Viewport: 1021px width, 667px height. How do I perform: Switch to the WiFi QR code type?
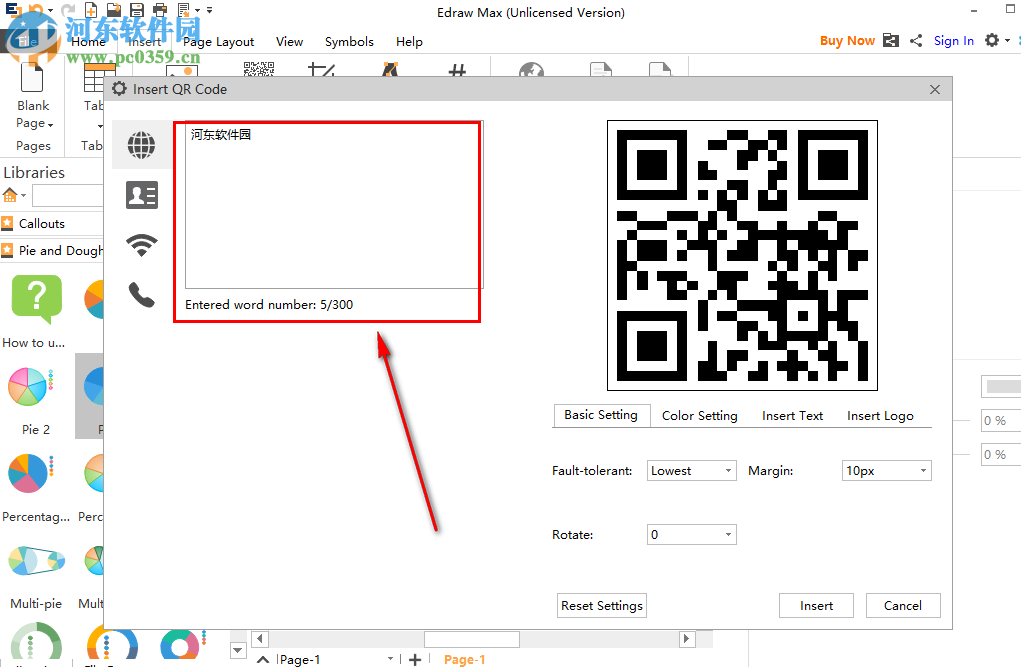tap(141, 243)
